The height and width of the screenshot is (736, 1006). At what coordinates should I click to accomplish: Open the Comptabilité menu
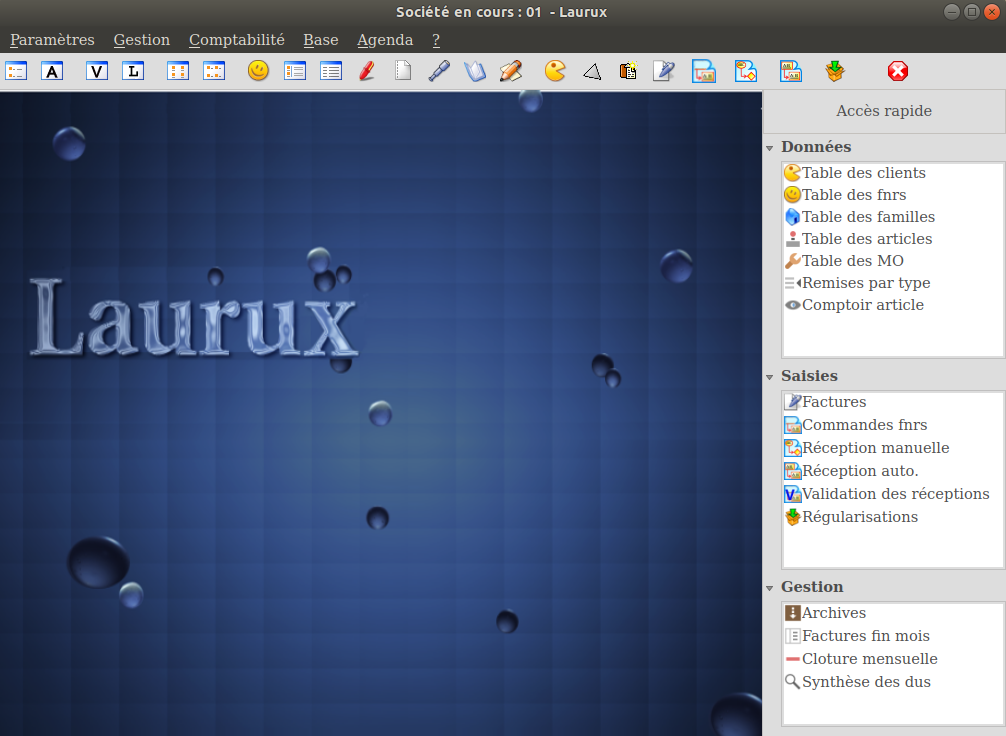[x=237, y=40]
